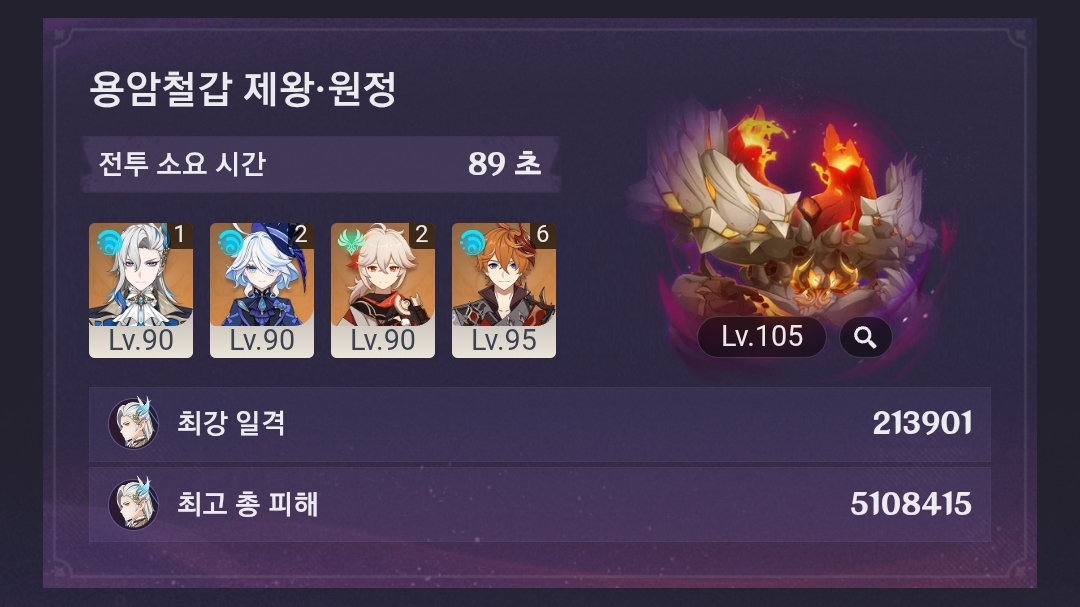Select the Lv.95 Tartaglia character card
1080x607 pixels.
(x=503, y=290)
